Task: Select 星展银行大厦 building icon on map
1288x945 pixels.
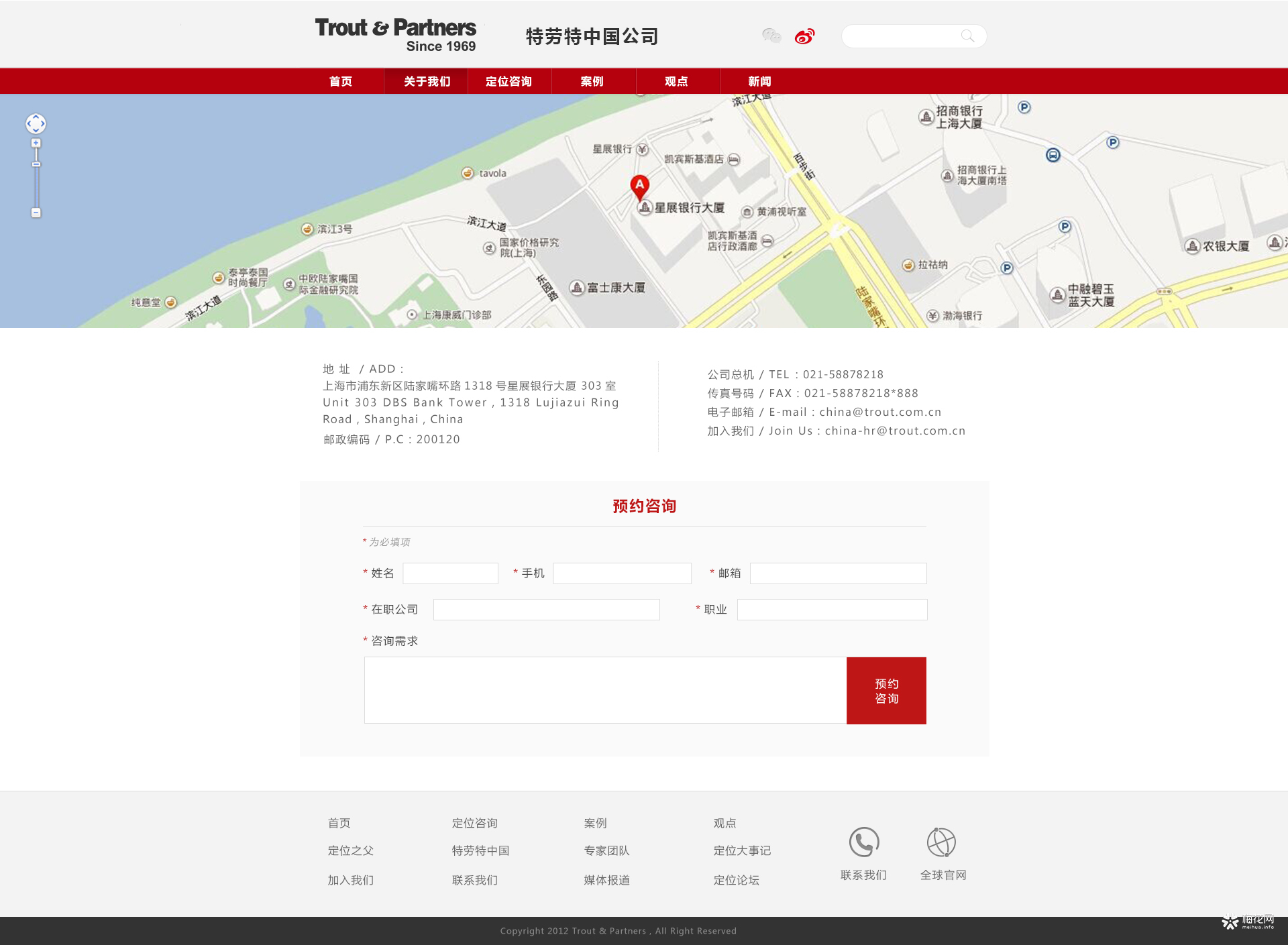Action: pos(645,208)
